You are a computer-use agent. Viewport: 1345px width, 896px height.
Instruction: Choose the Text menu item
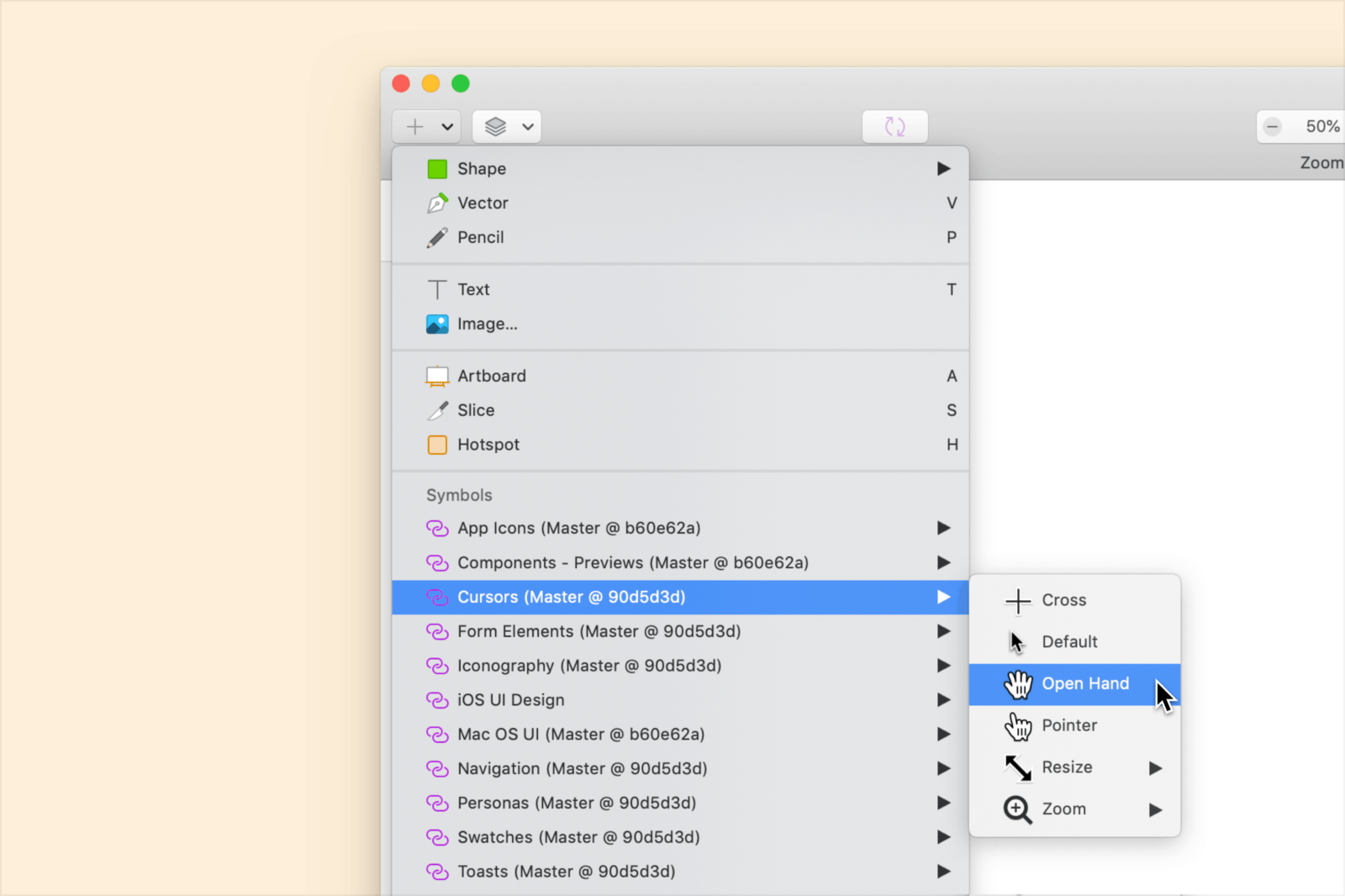coord(681,290)
